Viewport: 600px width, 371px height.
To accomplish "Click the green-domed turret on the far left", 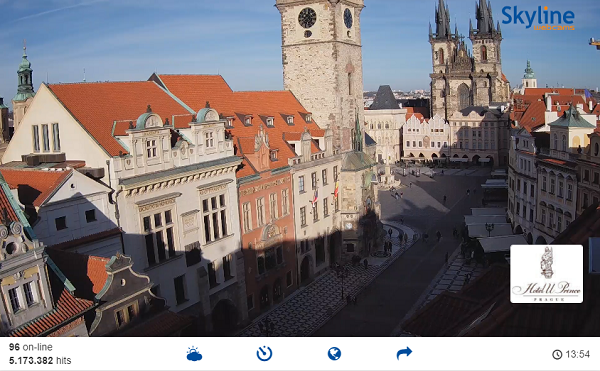I will pos(24,76).
